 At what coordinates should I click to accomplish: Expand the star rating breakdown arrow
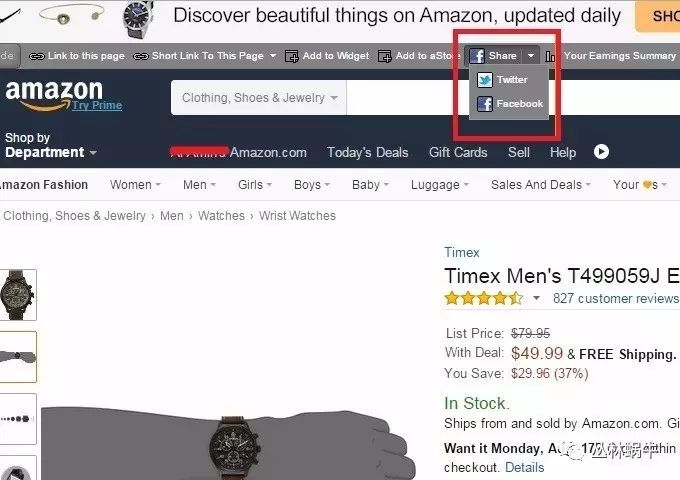pos(536,298)
